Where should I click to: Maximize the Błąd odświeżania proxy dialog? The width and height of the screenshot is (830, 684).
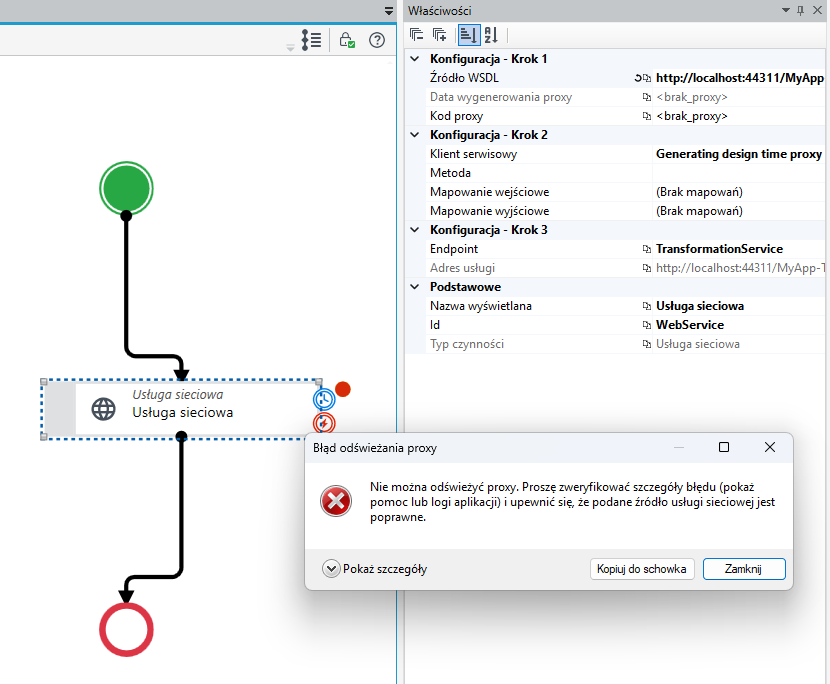tap(724, 447)
